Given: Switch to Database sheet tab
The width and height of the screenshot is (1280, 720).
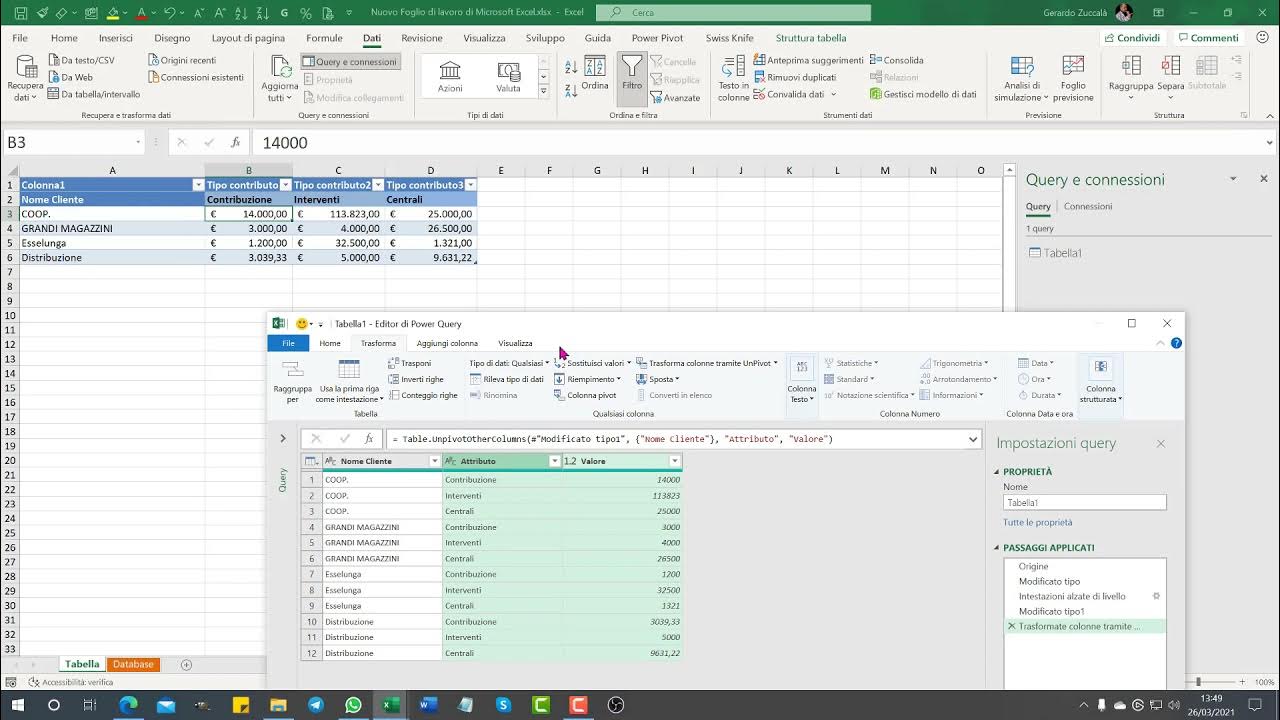Looking at the screenshot, I should pyautogui.click(x=133, y=664).
